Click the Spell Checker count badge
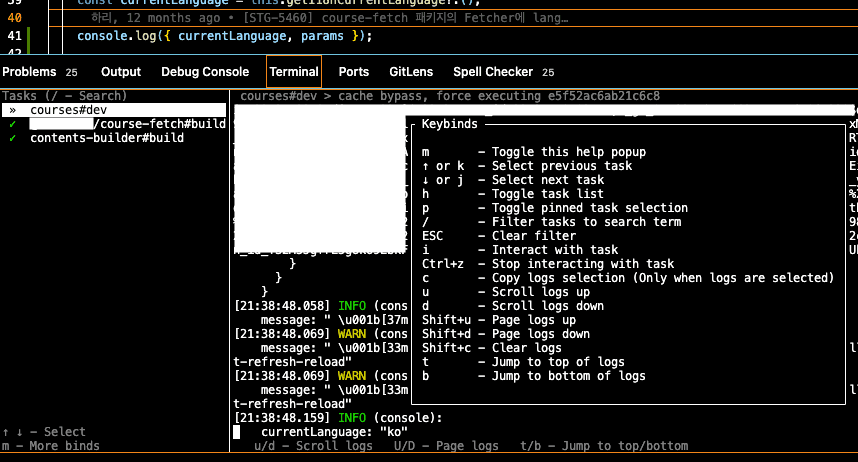 (548, 73)
